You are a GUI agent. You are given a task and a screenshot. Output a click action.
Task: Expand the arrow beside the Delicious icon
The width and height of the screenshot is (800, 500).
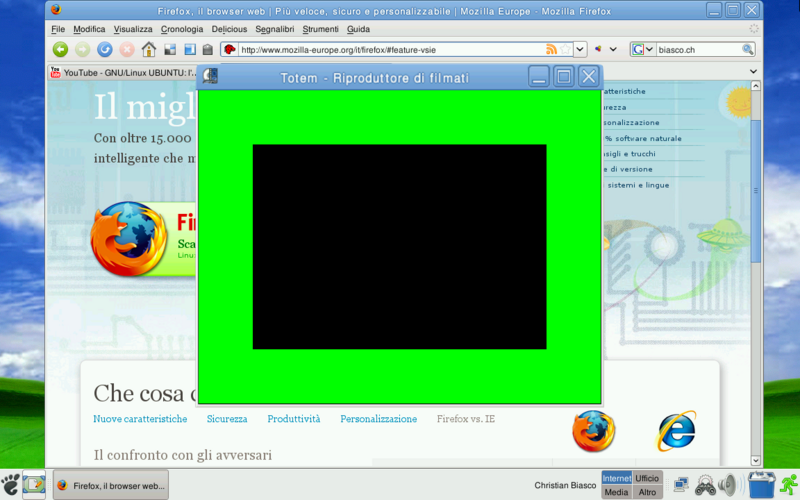coord(613,49)
